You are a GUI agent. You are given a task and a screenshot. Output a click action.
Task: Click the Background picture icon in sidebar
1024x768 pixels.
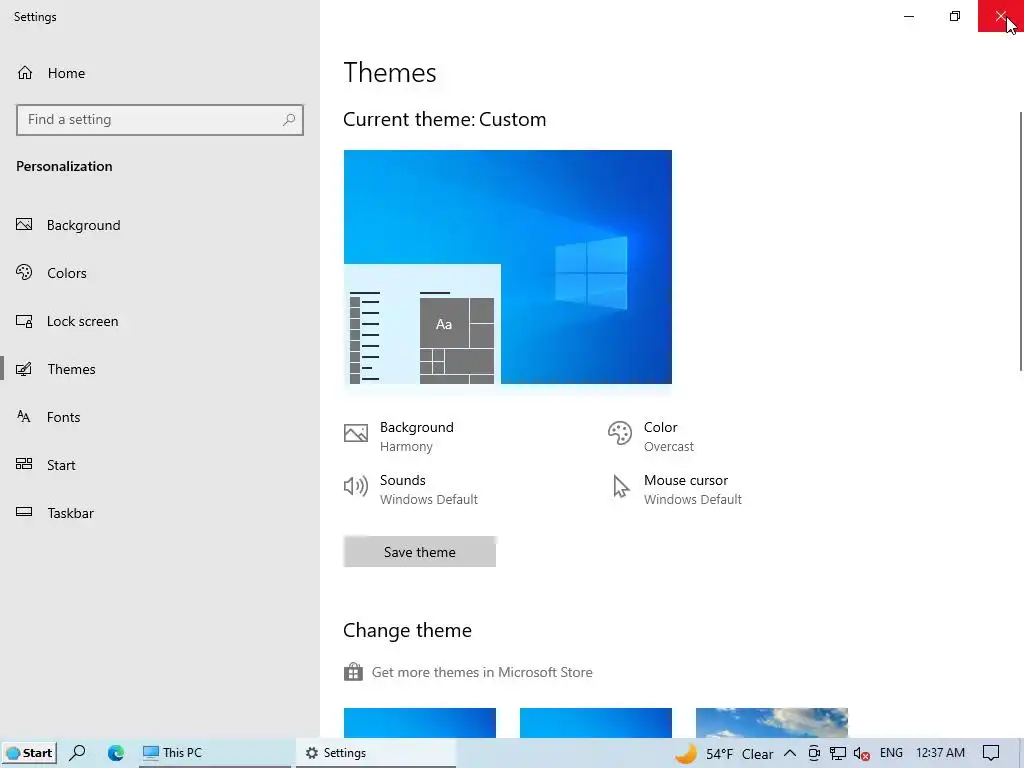(x=24, y=225)
